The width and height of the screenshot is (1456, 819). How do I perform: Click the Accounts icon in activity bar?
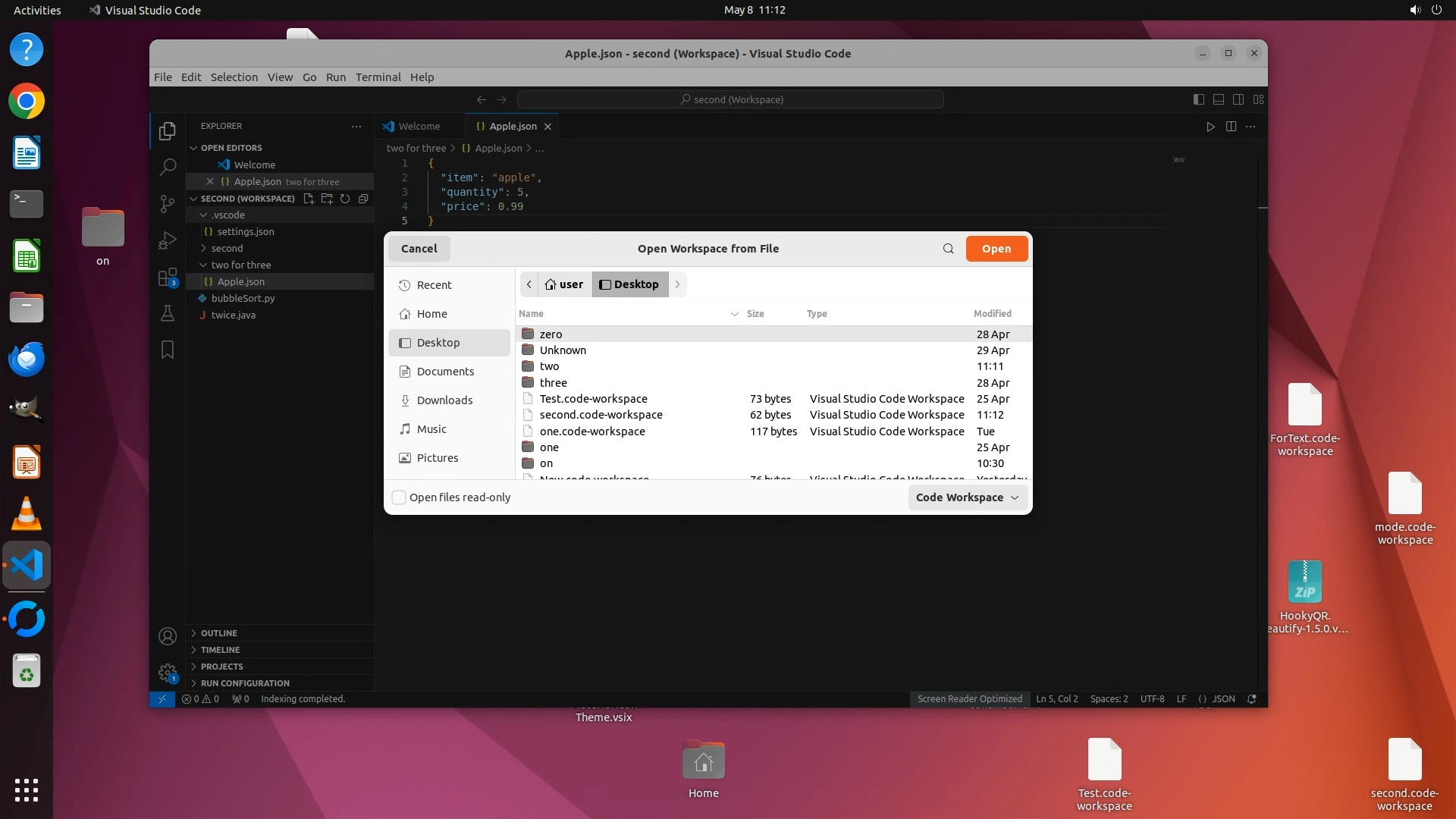pos(168,636)
